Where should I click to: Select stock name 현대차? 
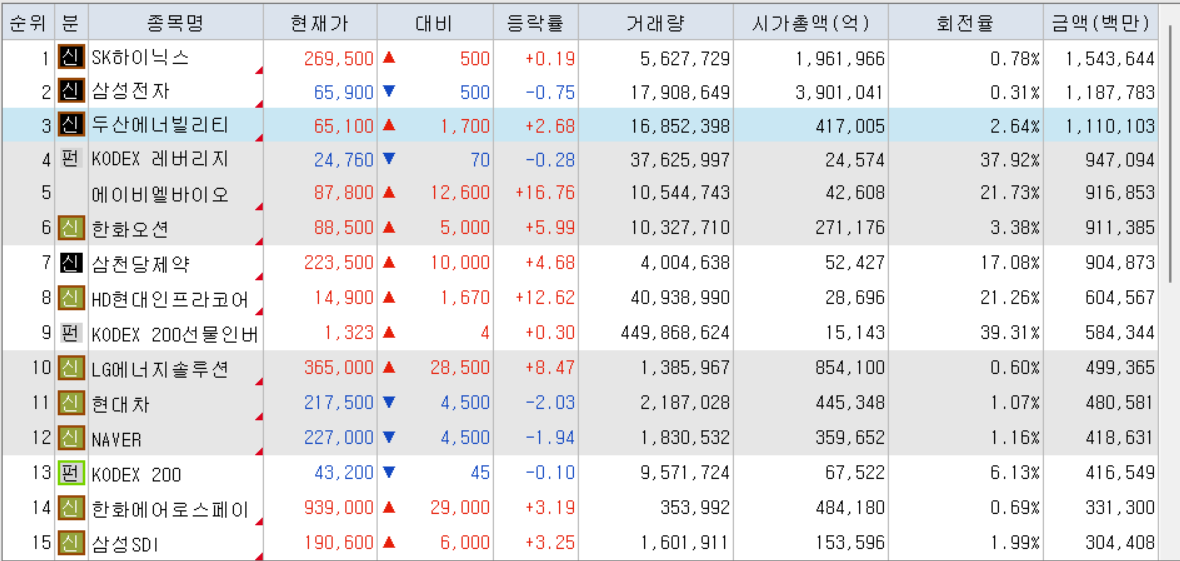[121, 404]
